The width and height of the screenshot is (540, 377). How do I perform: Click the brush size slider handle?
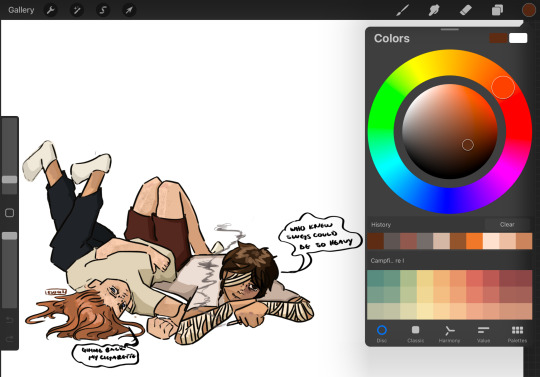pos(10,179)
